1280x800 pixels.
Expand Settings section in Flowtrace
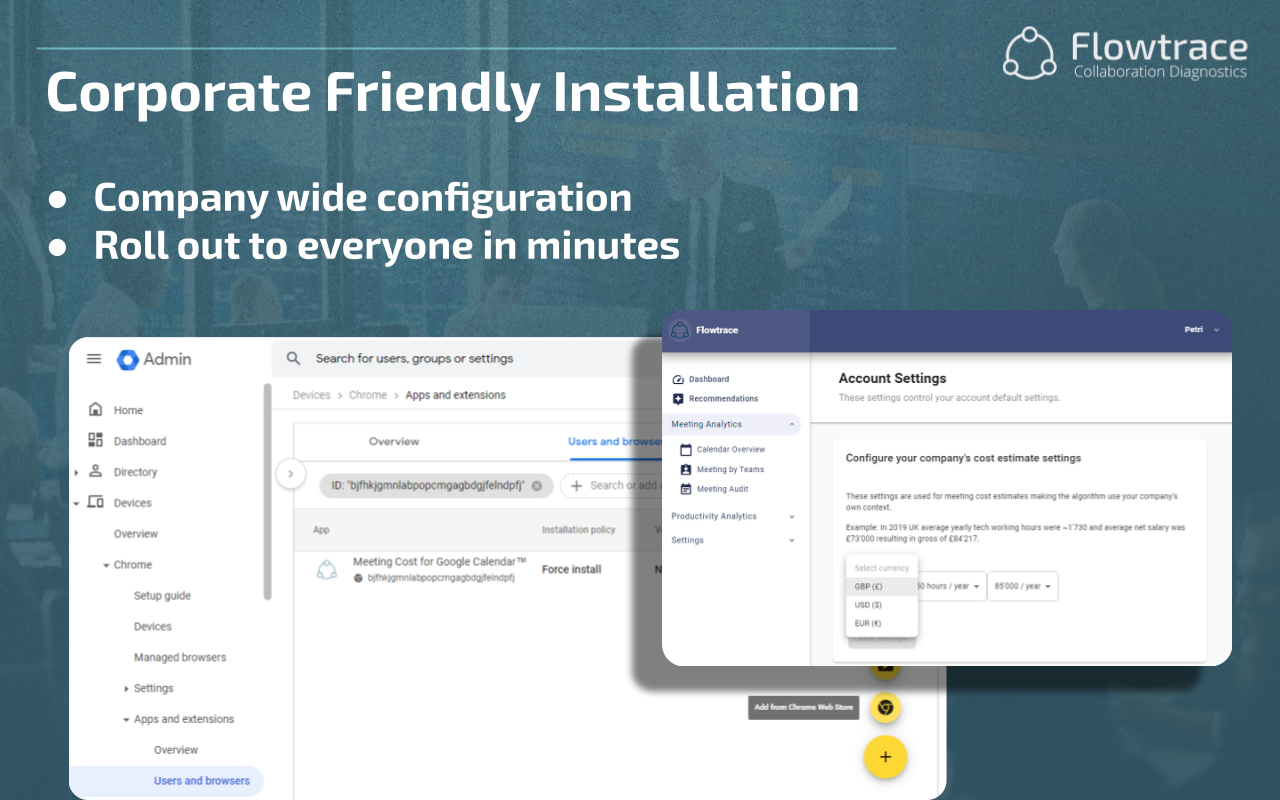coord(734,540)
